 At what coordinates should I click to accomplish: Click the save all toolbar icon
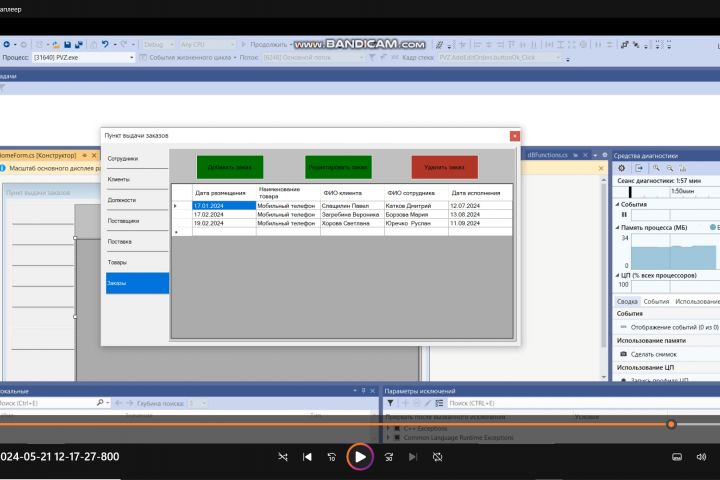tap(79, 45)
